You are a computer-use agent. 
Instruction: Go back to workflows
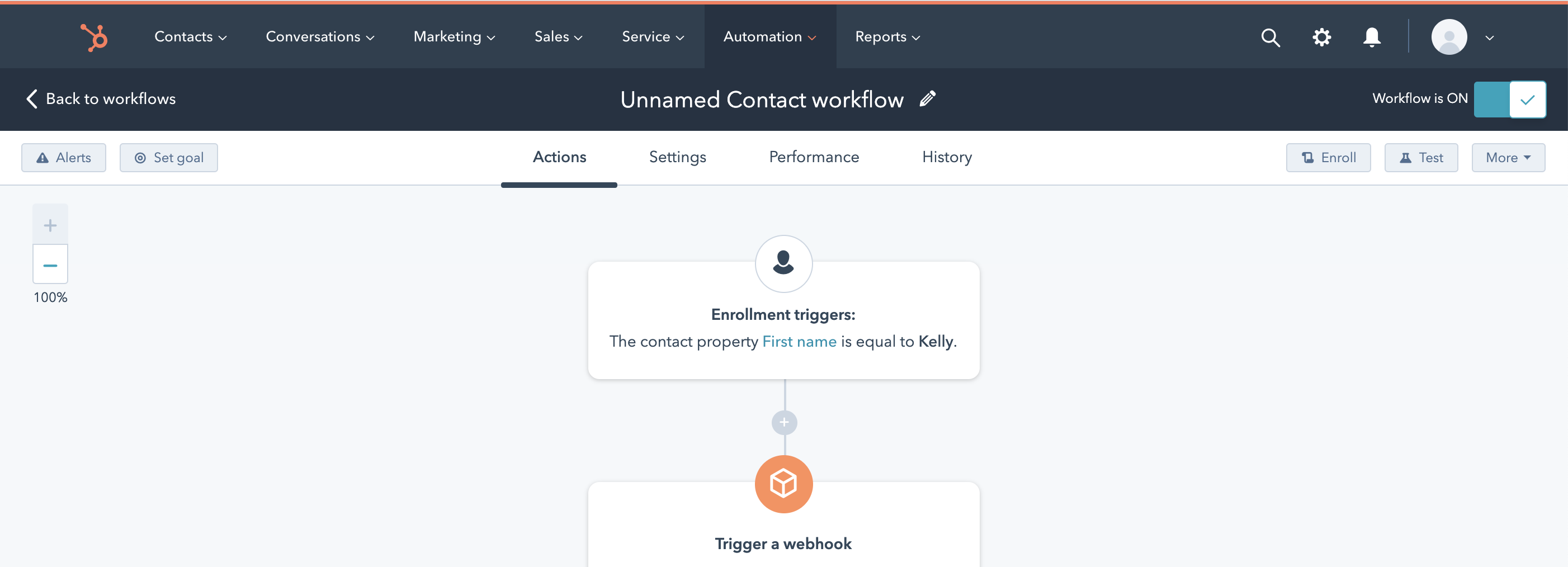[101, 98]
